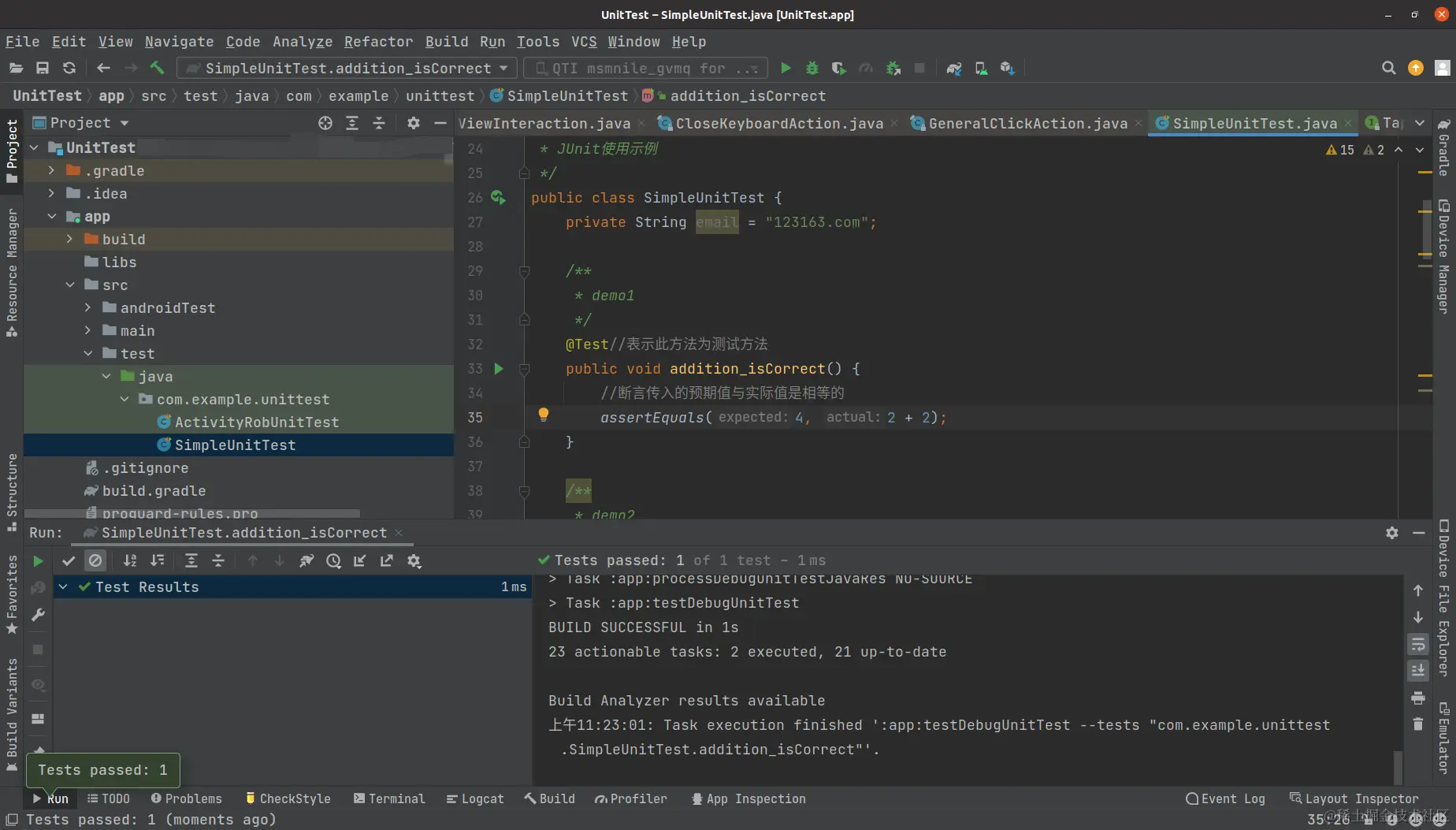
Task: Select ActivityRobUnitTest in the project tree
Action: coord(256,422)
